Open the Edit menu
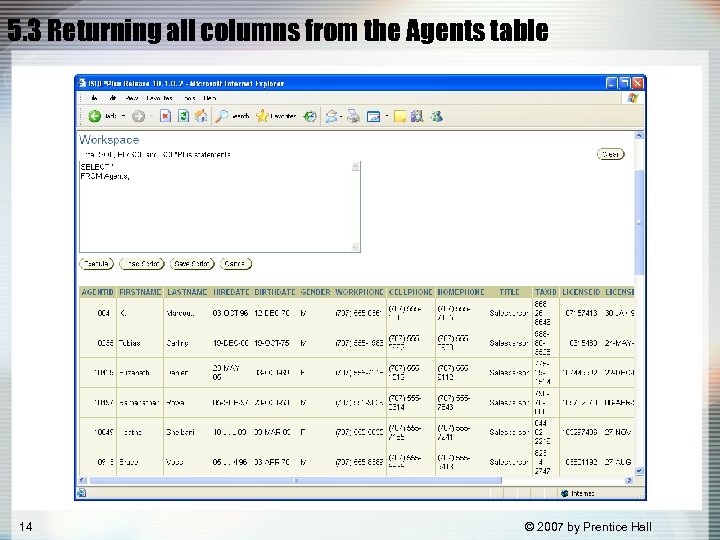 (x=112, y=98)
